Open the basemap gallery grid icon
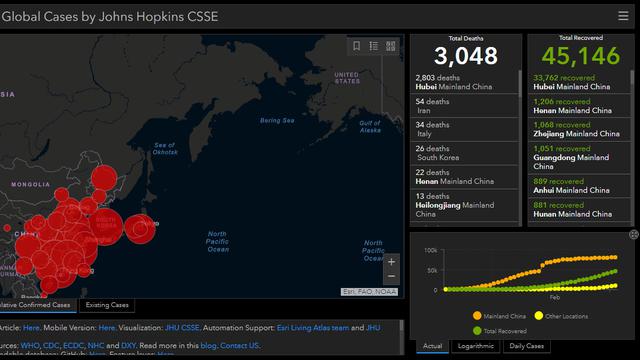The width and height of the screenshot is (640, 360). pos(391,46)
